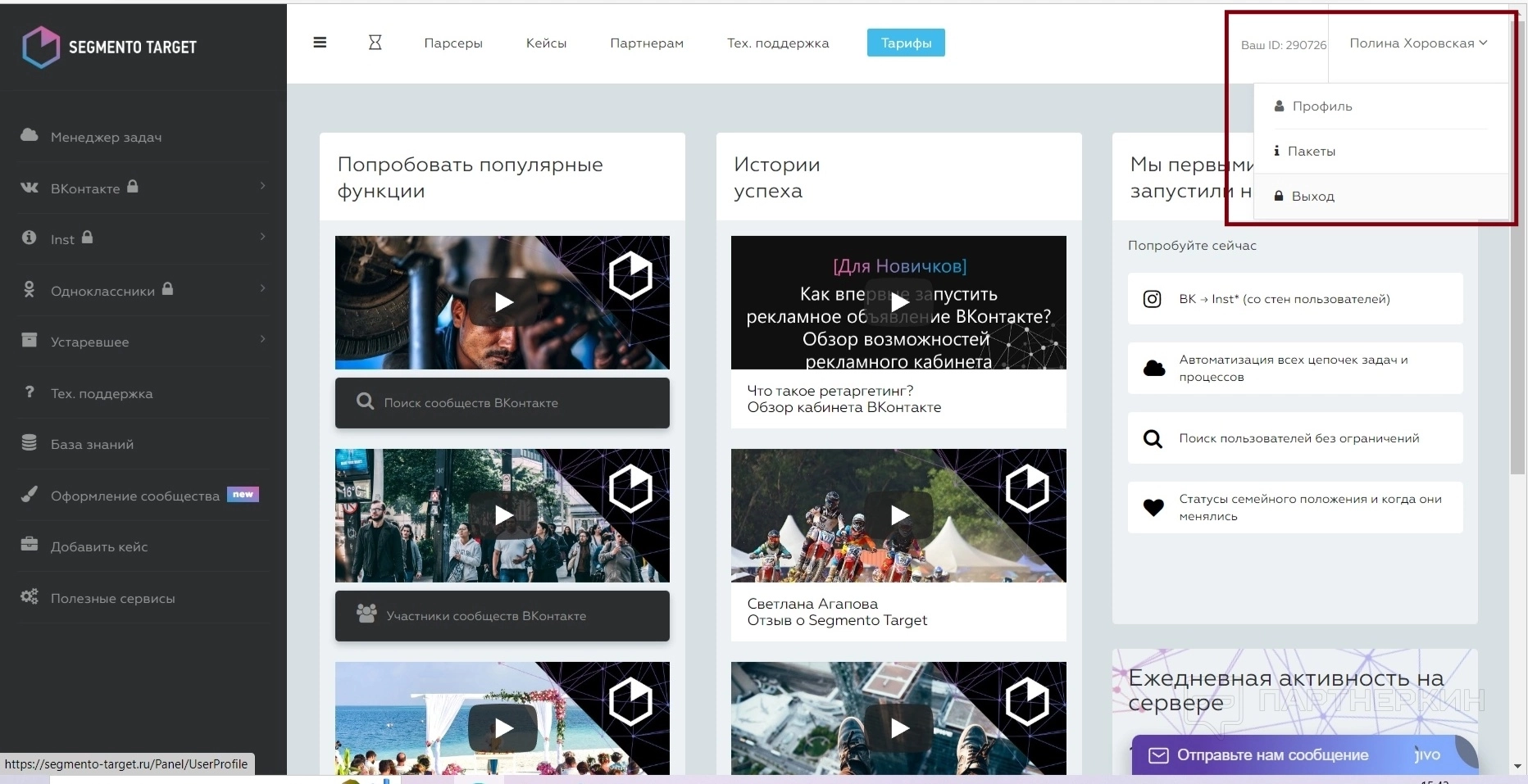Screen dimensions: 1528x784
Task: Open the Партнерам top menu item
Action: tap(647, 43)
